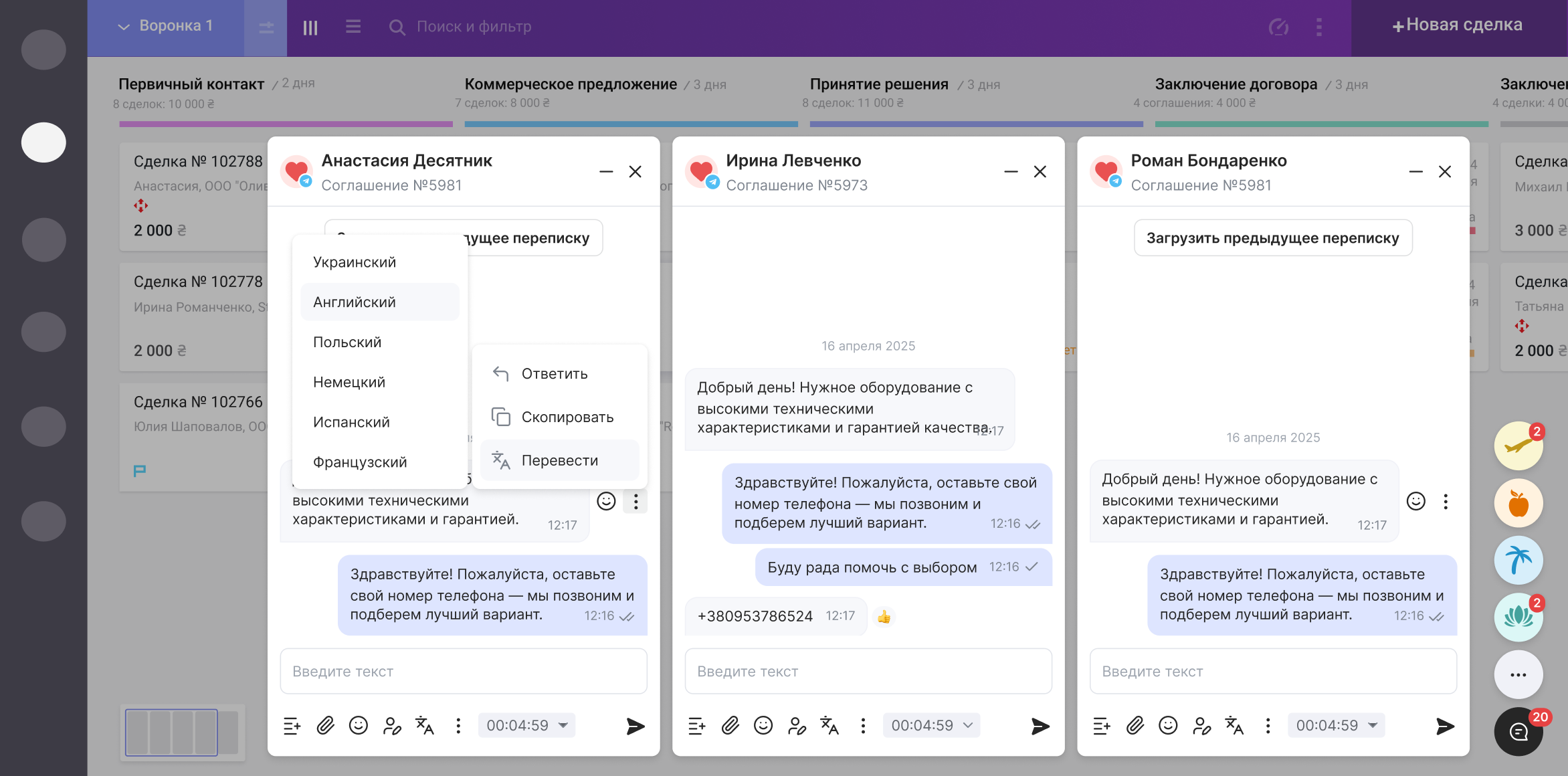Image resolution: width=1568 pixels, height=776 pixels.
Task: Open the 00:04:59 timer dropdown in Anastasia's chat
Action: pos(526,725)
